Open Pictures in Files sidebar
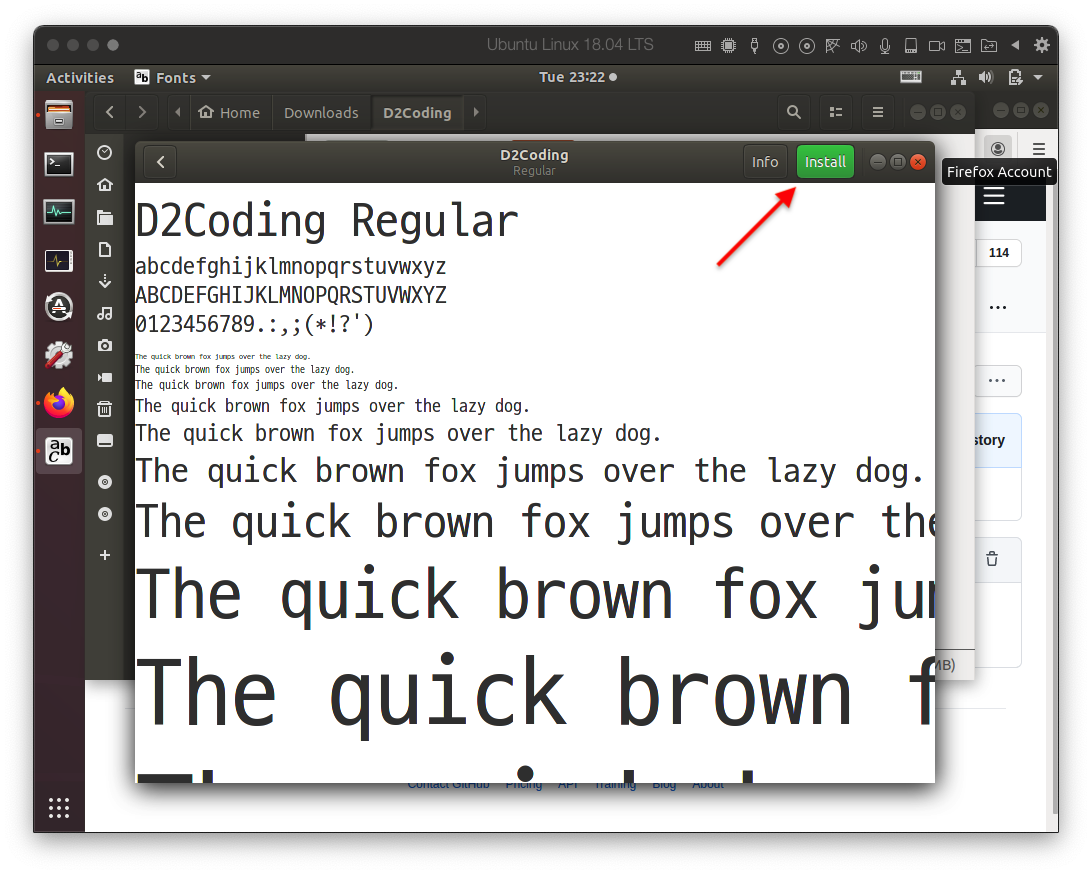 point(104,345)
